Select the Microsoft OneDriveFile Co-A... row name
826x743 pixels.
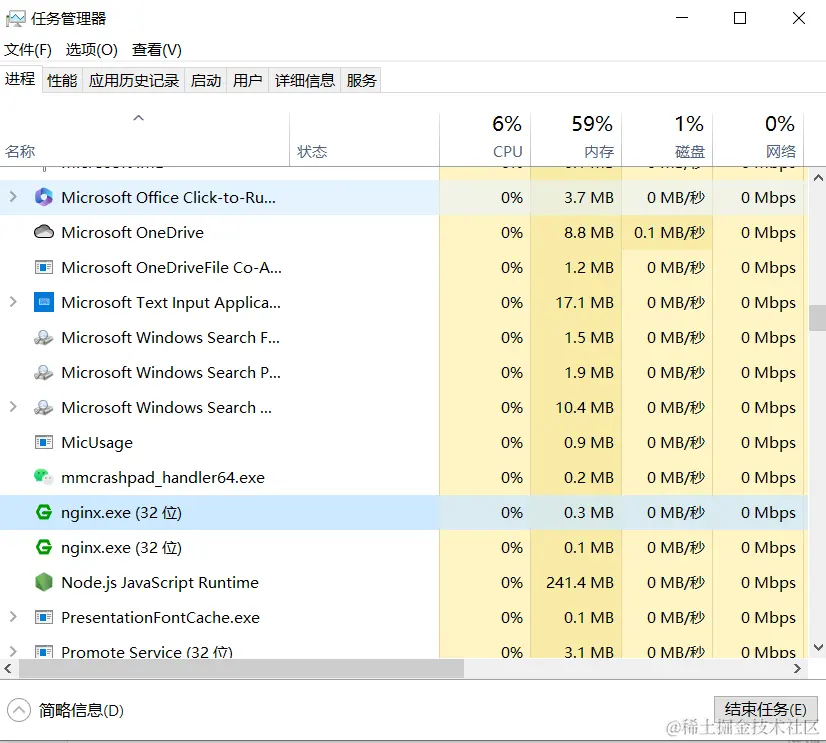172,268
